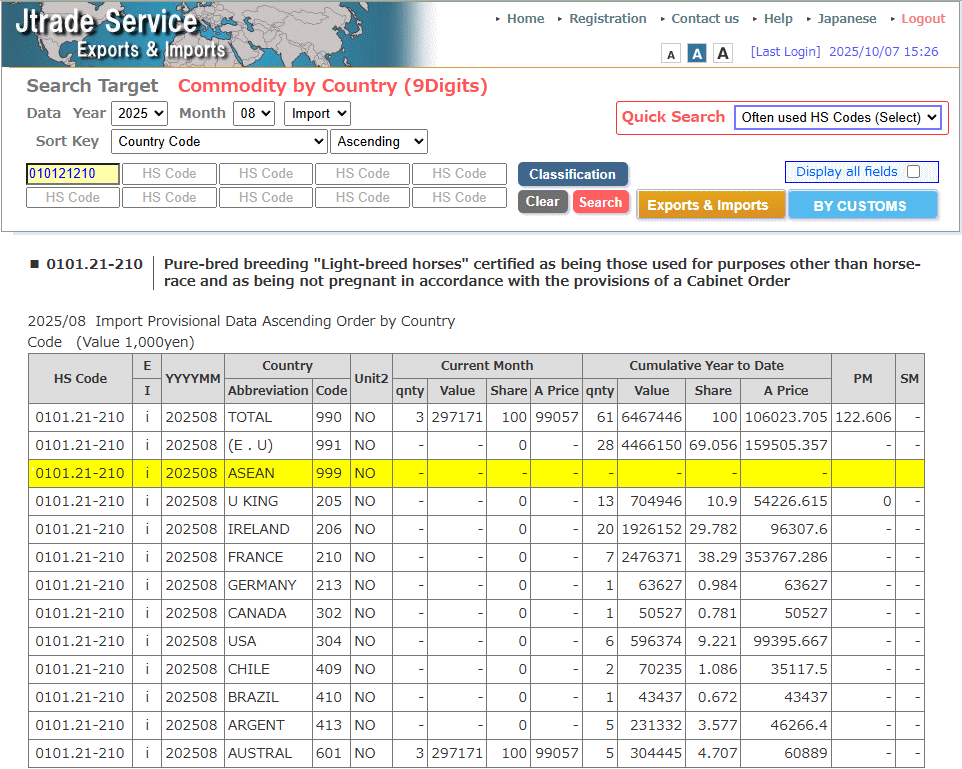Select the medium font size A icon
This screenshot has width=962, height=769.
[697, 54]
